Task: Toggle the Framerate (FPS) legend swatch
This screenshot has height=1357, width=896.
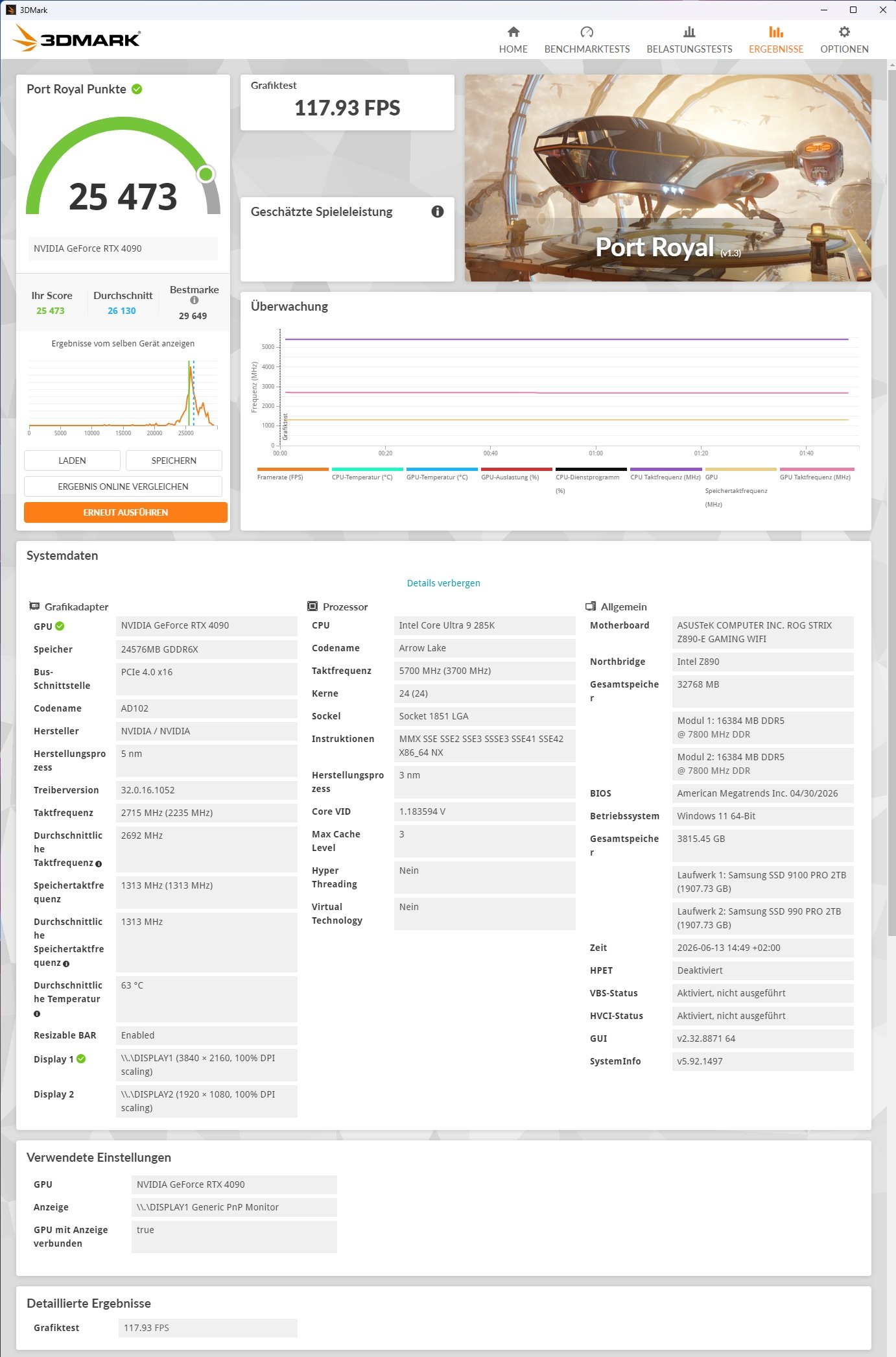Action: [x=292, y=469]
